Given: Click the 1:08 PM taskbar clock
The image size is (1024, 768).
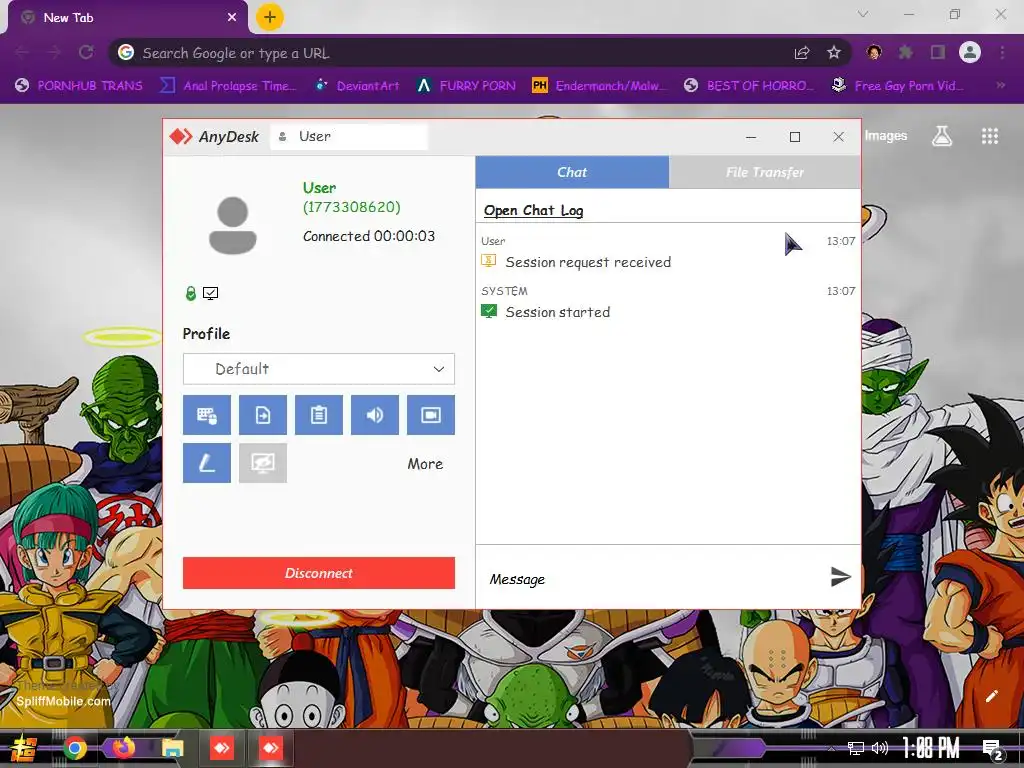Looking at the screenshot, I should (931, 748).
